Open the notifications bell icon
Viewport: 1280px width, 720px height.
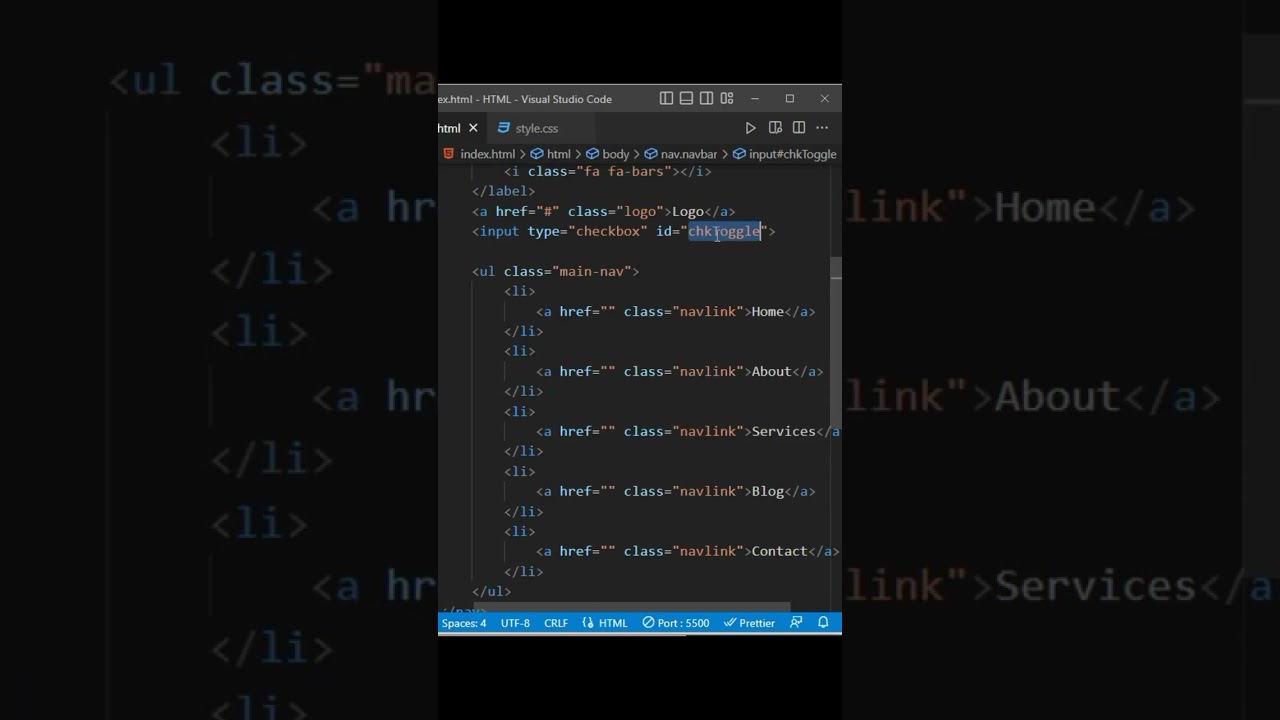[x=823, y=622]
